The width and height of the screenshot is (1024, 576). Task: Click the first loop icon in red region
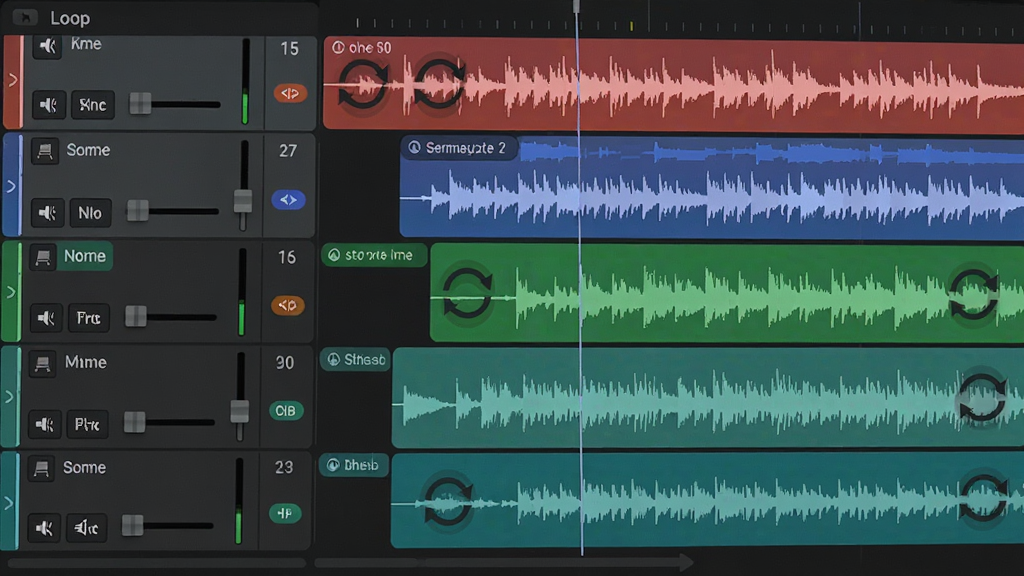pyautogui.click(x=362, y=84)
